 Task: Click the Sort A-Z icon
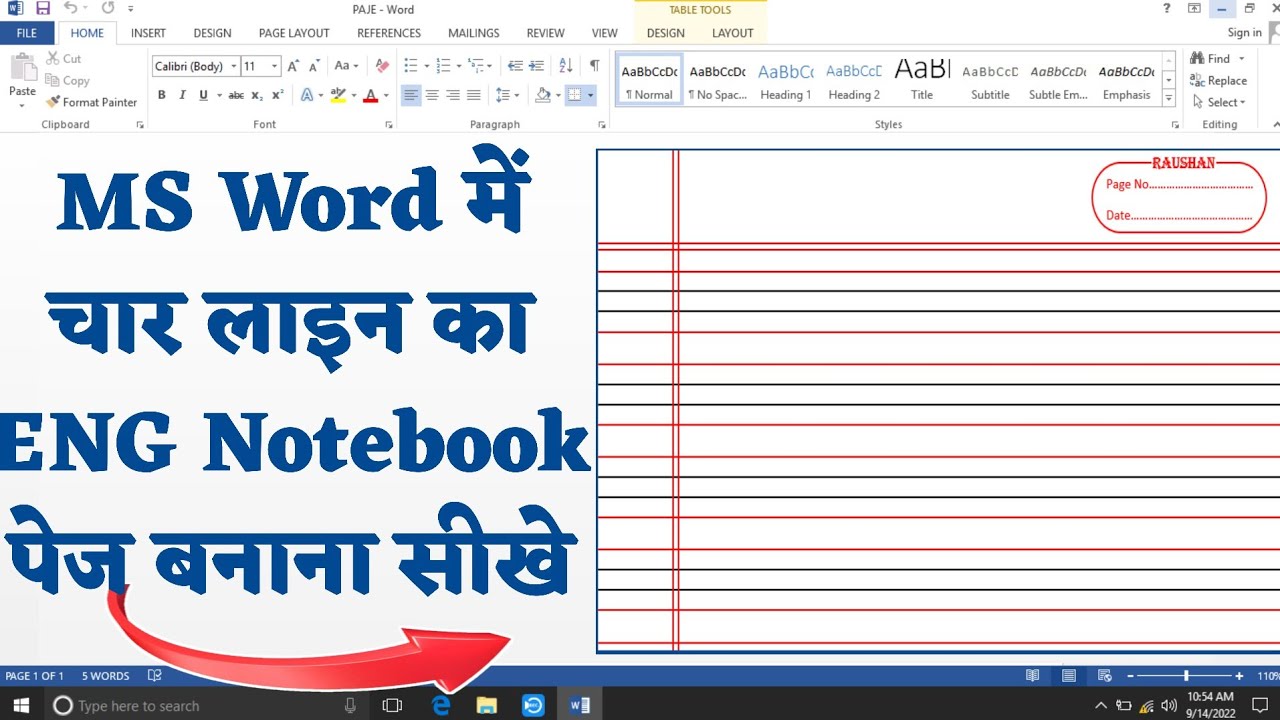[566, 66]
